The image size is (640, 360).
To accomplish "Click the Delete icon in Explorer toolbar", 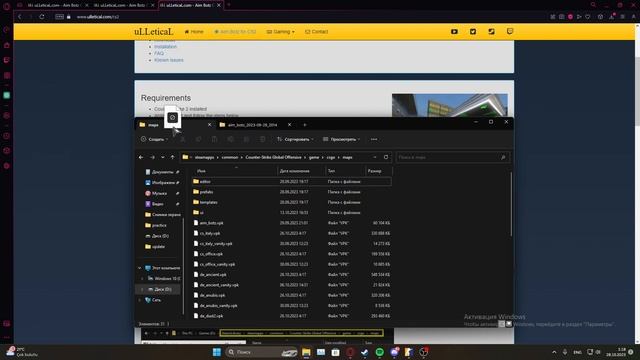I will 262,139.
